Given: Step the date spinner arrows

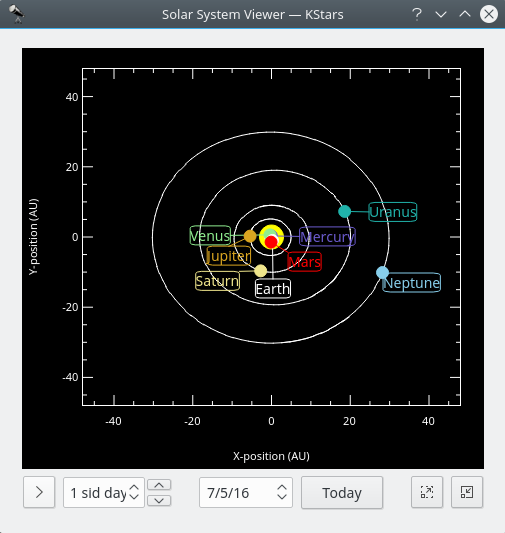Looking at the screenshot, I should pos(282,492).
